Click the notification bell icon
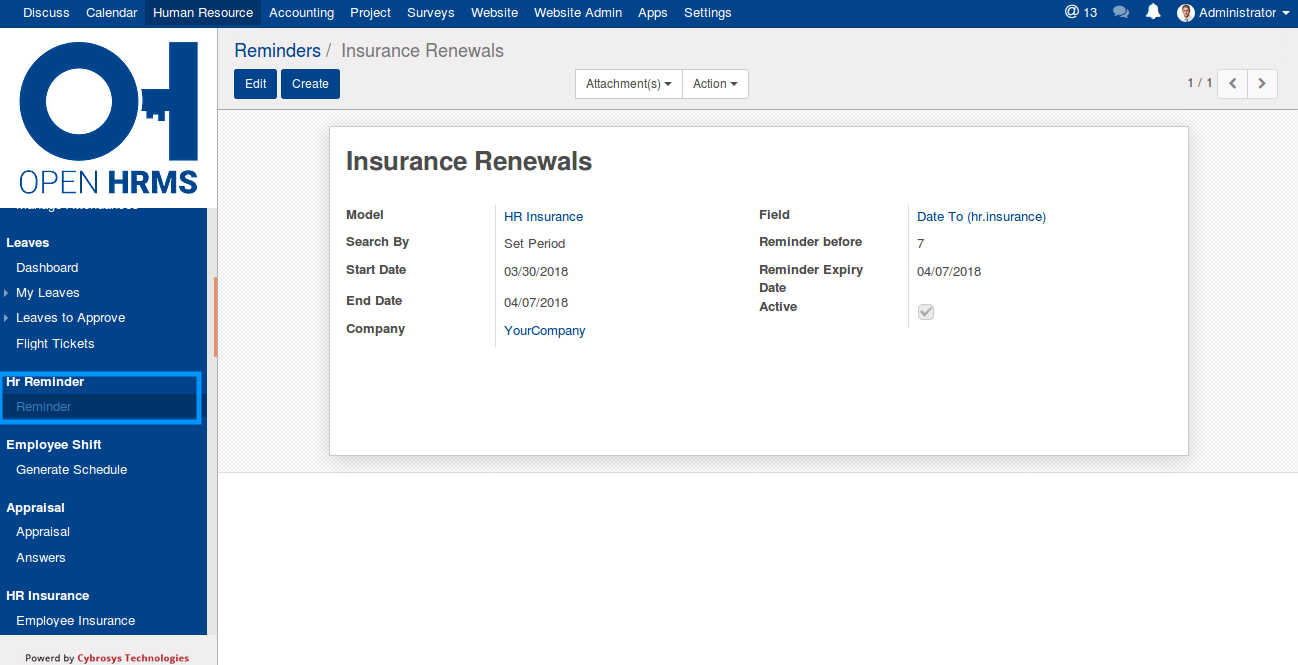Screen dimensions: 1298x665 [1153, 13]
